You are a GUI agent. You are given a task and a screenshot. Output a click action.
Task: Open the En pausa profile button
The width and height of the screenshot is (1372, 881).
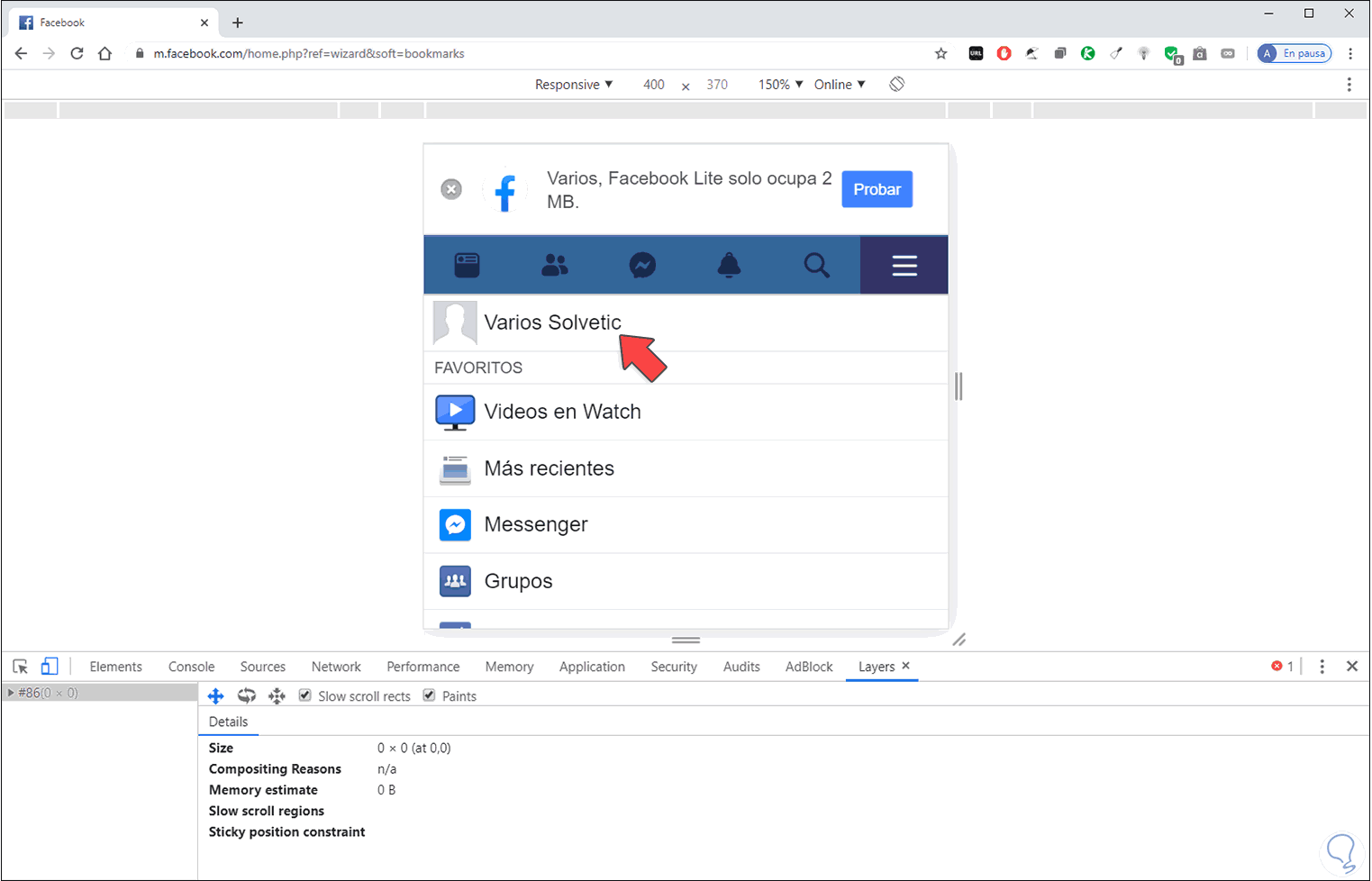coord(1295,53)
